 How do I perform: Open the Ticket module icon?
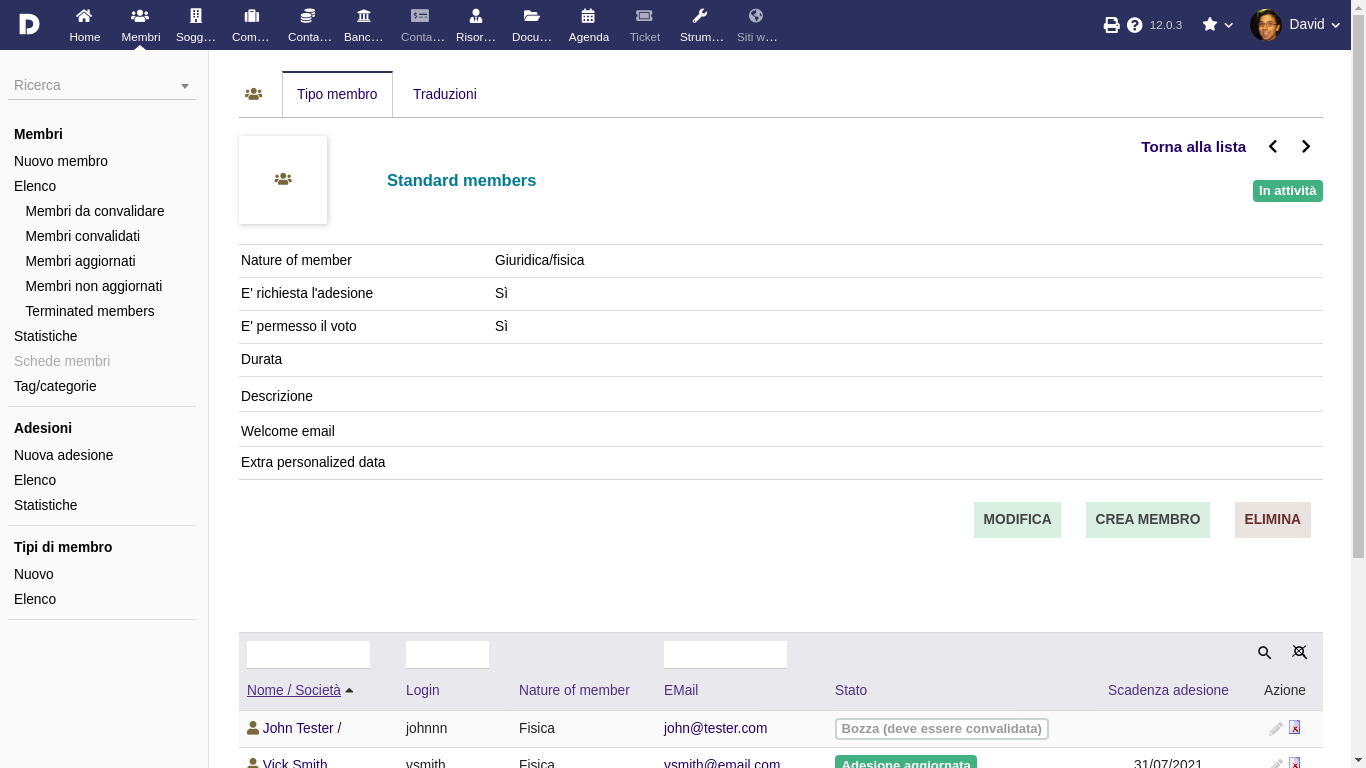(644, 16)
